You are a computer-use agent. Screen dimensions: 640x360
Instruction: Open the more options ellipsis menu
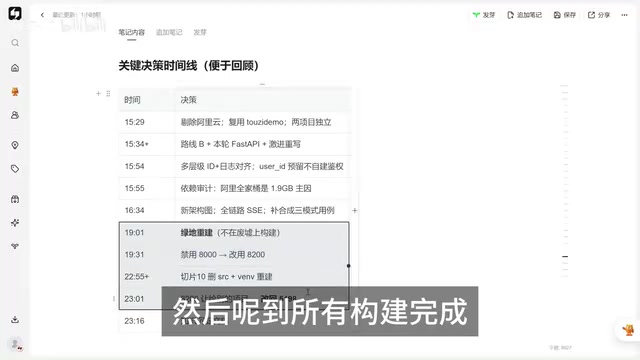pyautogui.click(x=624, y=15)
